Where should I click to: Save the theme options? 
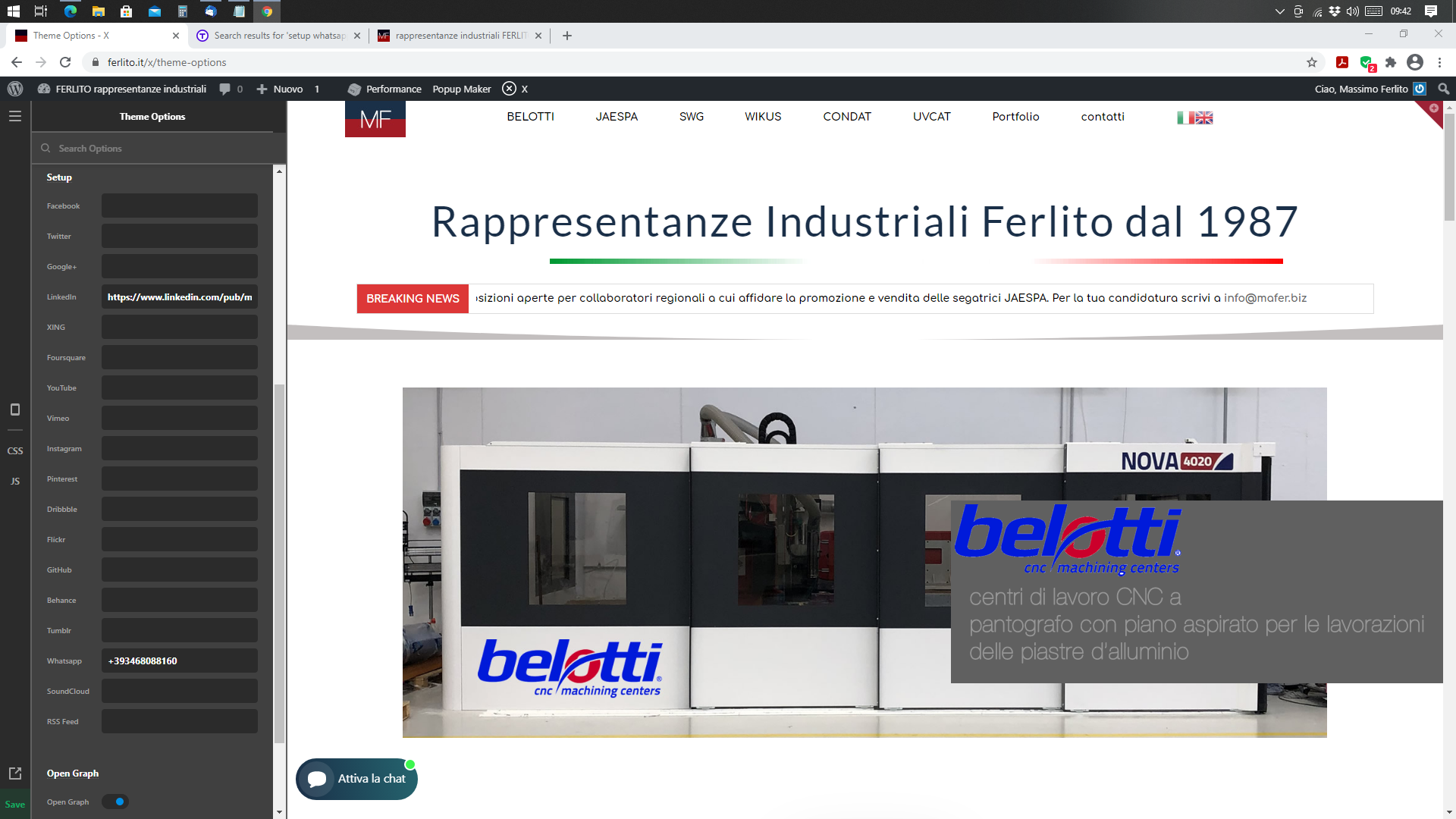[x=15, y=805]
